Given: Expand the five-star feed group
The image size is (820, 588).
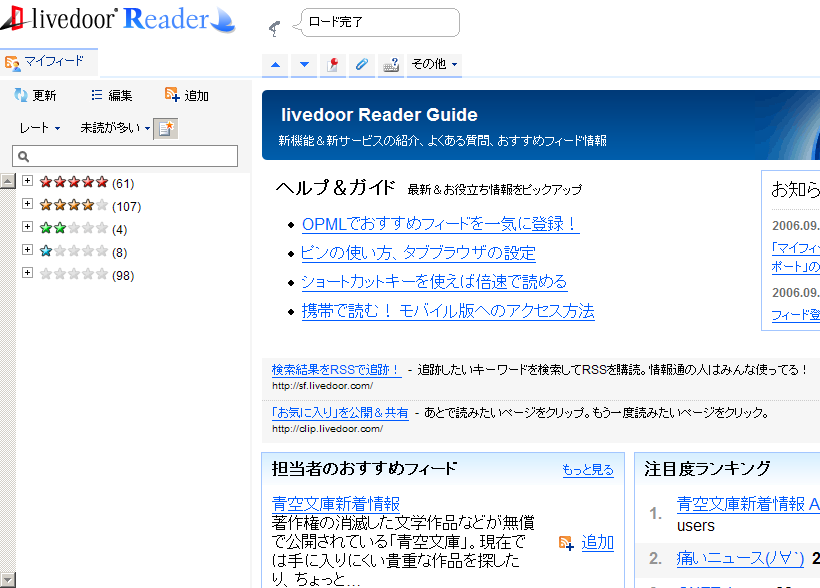Looking at the screenshot, I should [x=27, y=182].
